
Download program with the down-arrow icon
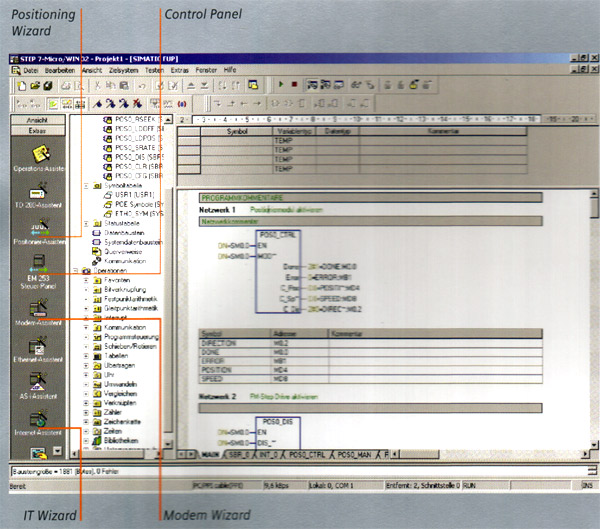204,85
